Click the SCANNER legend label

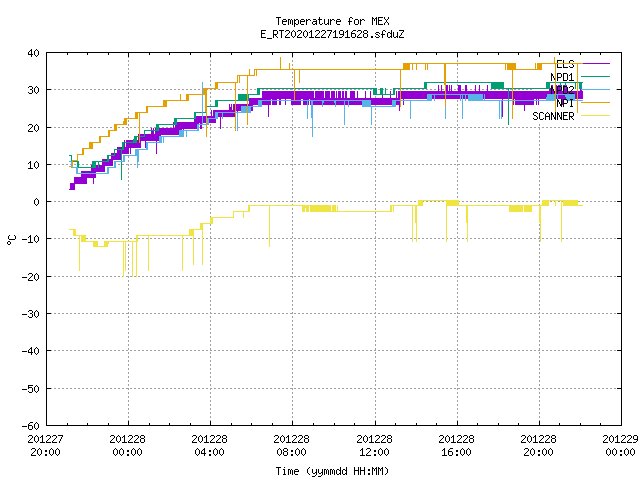(x=553, y=116)
